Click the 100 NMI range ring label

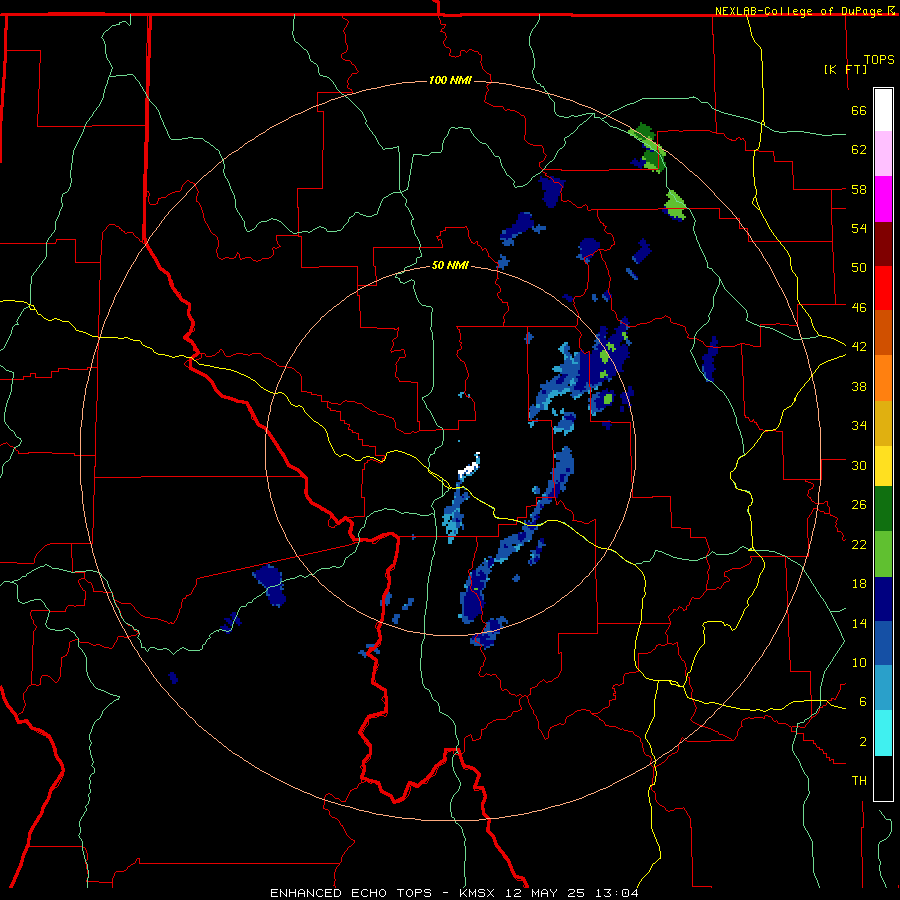pyautogui.click(x=450, y=80)
